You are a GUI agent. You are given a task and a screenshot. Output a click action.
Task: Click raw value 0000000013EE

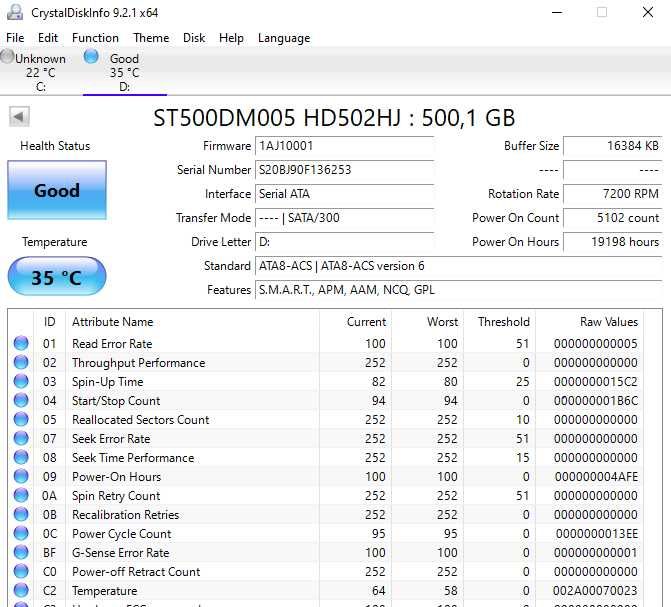point(597,534)
